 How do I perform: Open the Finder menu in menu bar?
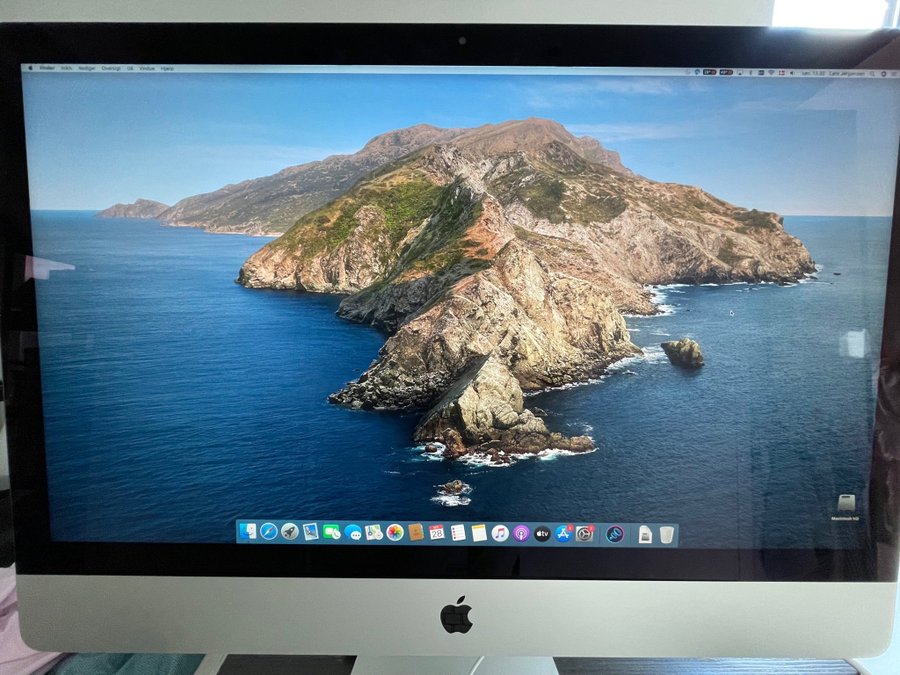47,68
